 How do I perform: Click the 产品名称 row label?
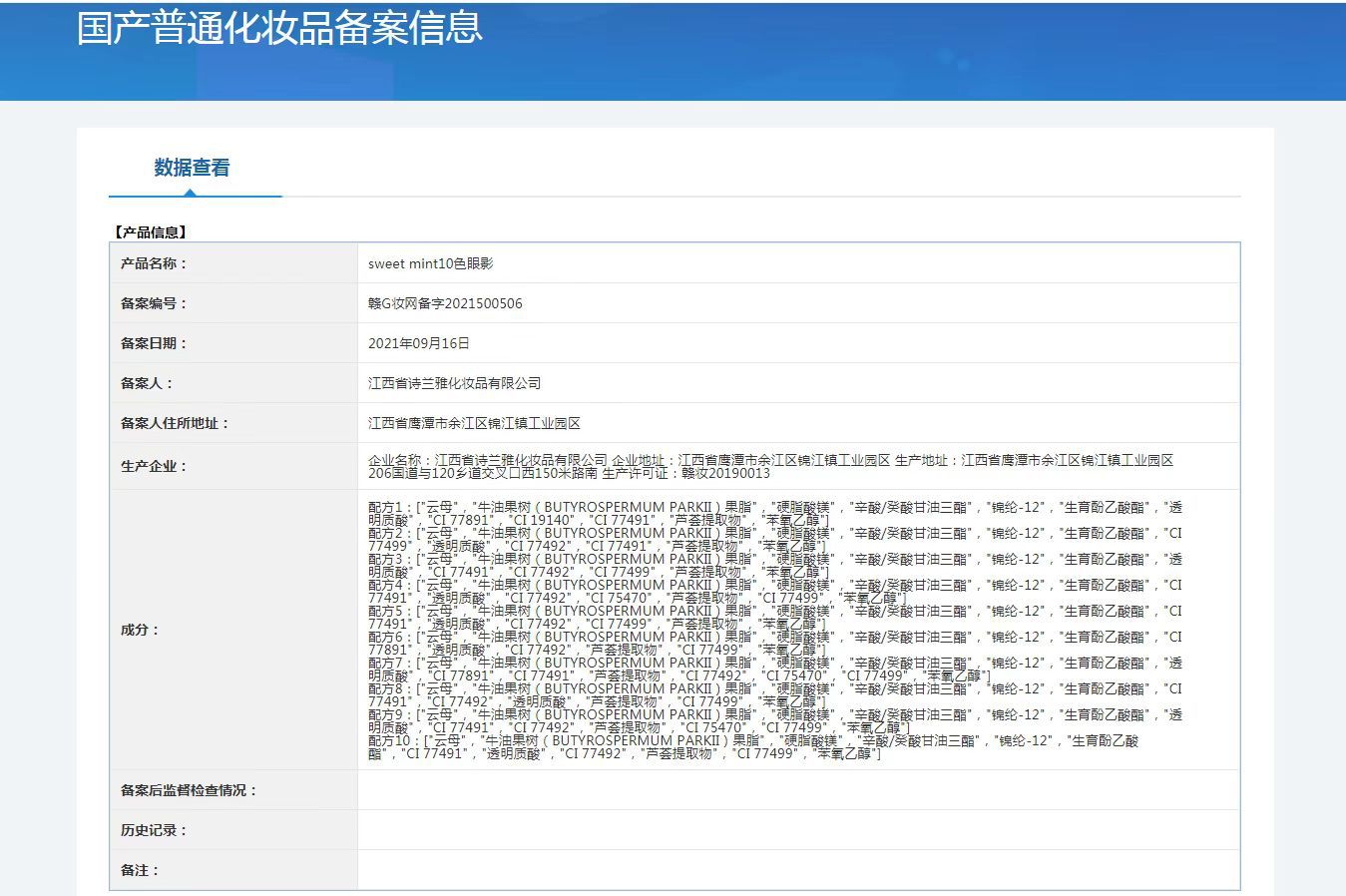154,263
